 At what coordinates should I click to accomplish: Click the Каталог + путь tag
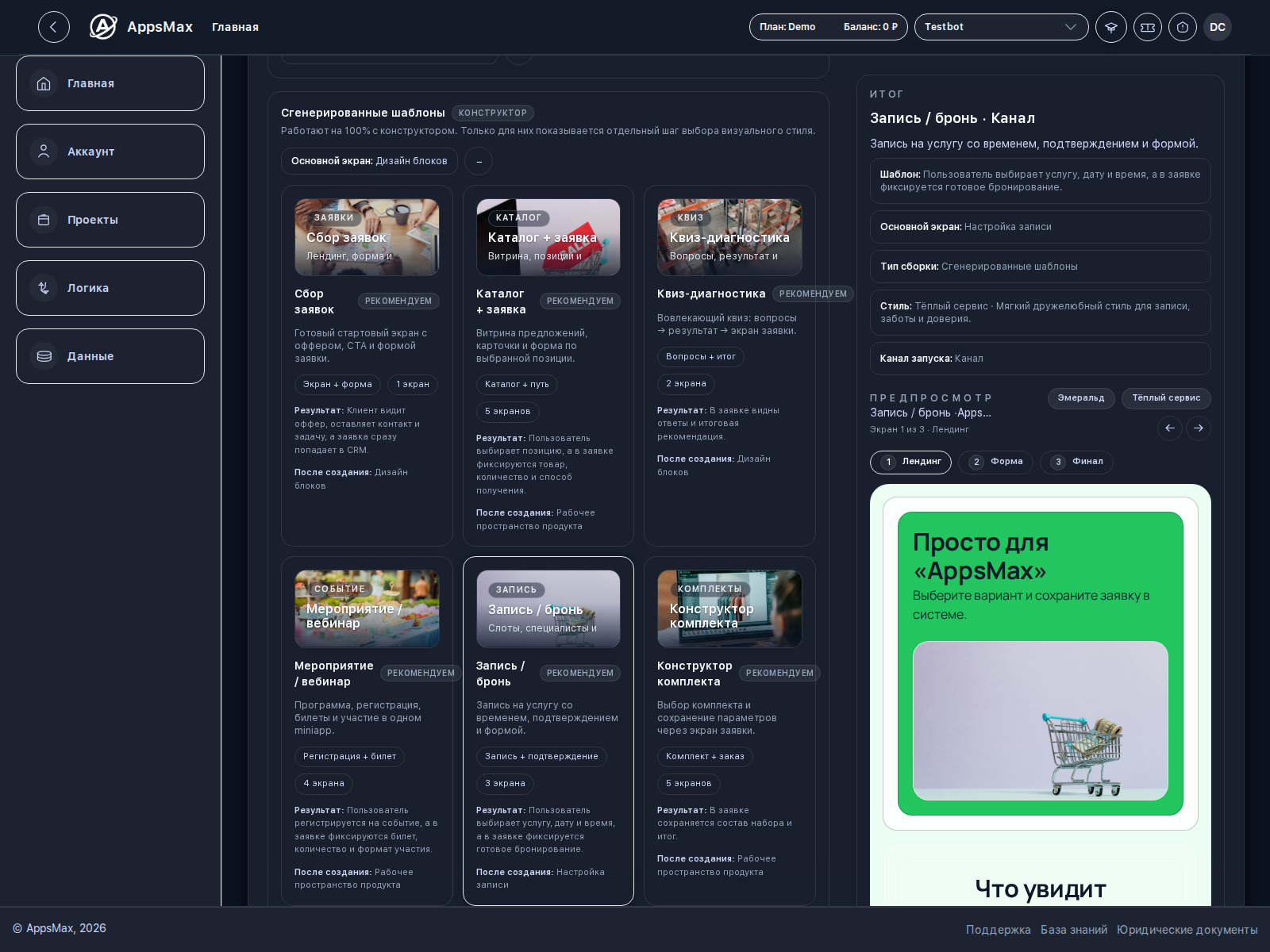(x=517, y=385)
